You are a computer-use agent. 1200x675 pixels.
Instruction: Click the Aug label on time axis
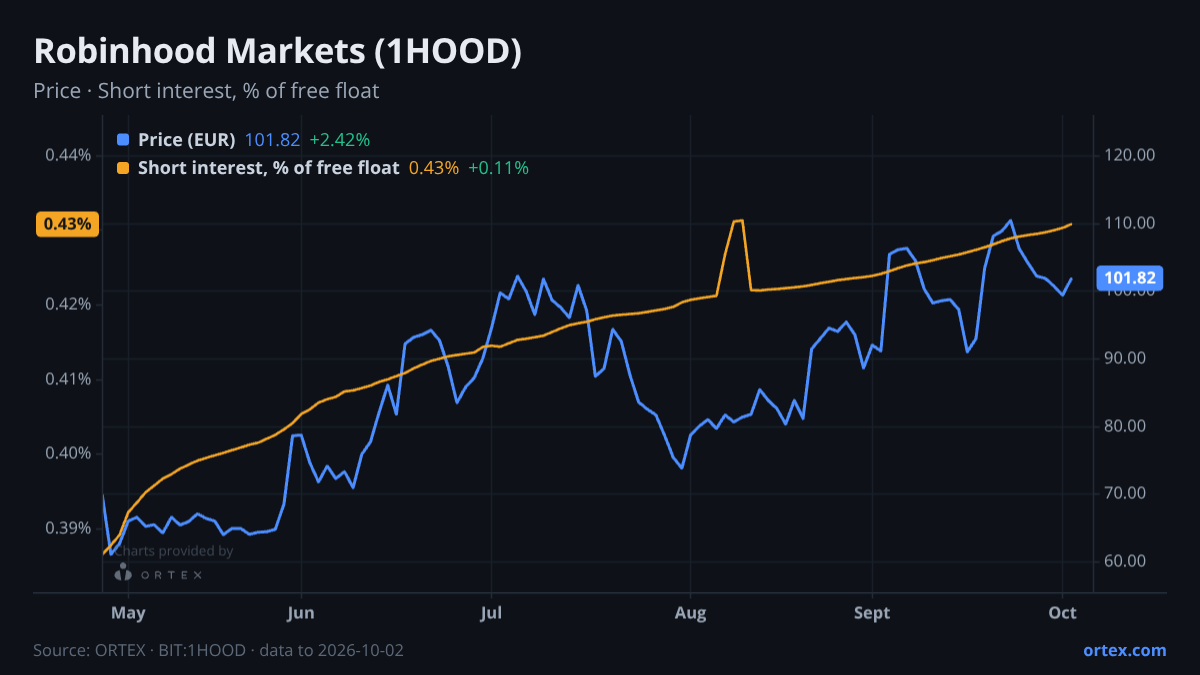690,611
